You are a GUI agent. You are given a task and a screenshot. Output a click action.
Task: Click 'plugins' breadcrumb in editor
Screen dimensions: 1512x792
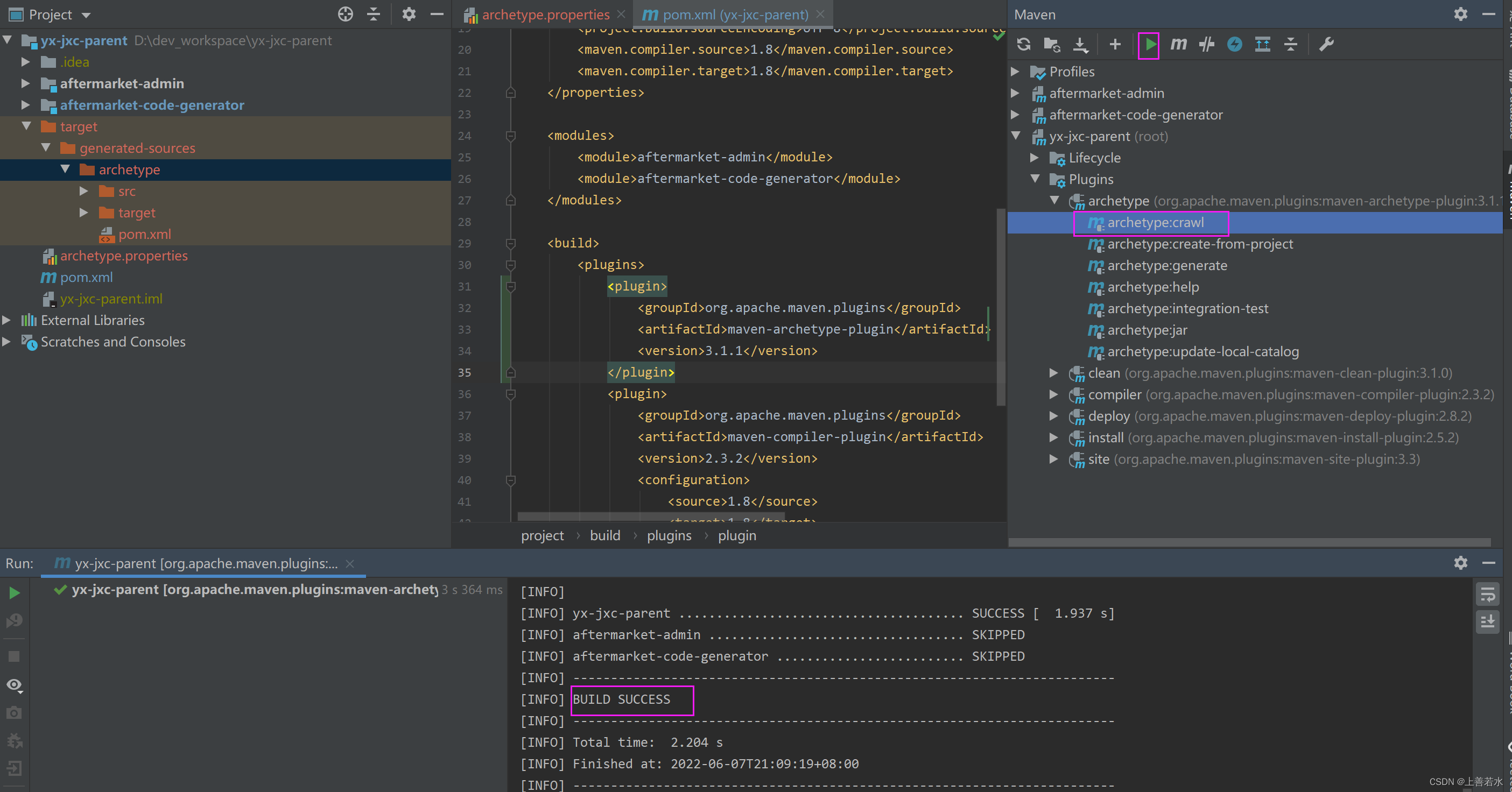click(669, 536)
